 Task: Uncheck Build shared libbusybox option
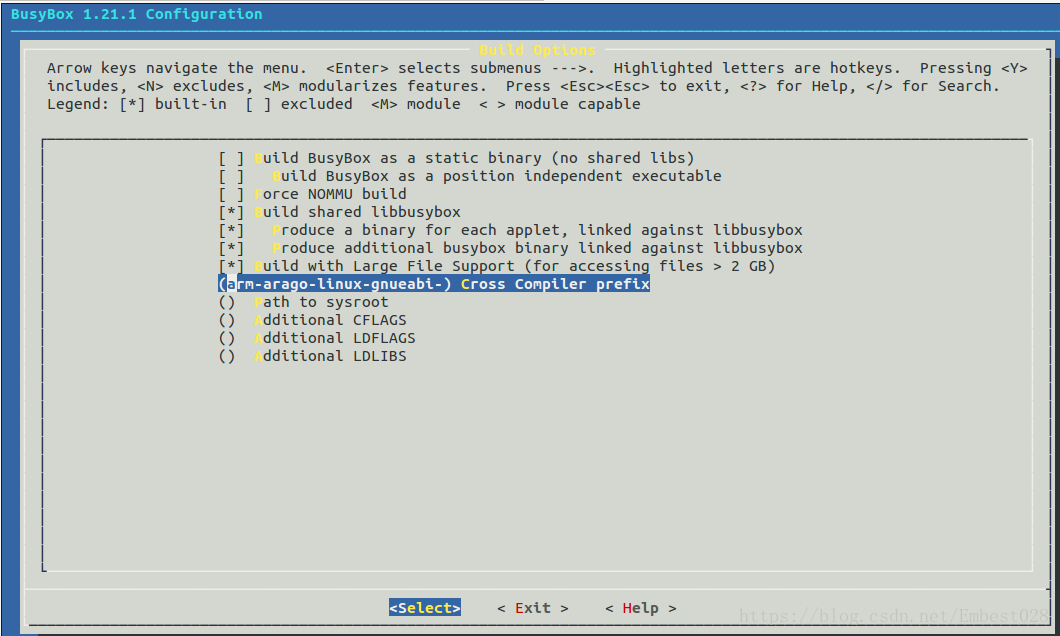click(x=231, y=212)
